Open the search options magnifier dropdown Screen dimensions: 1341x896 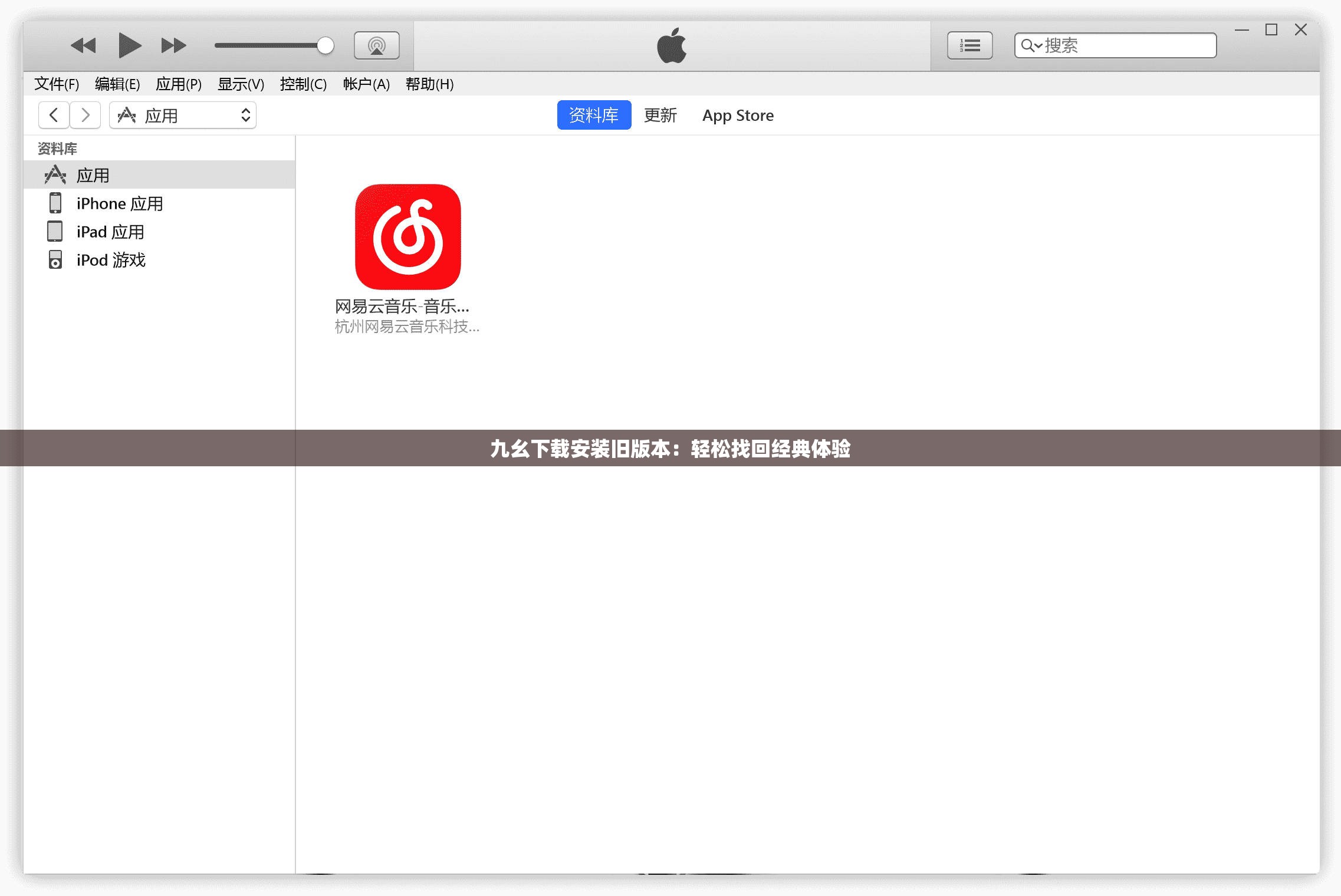(1031, 45)
